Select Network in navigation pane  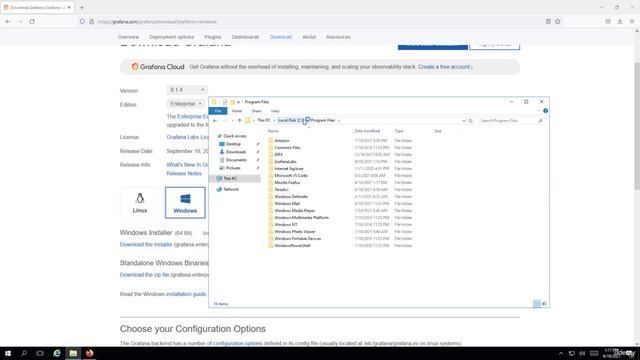231,189
